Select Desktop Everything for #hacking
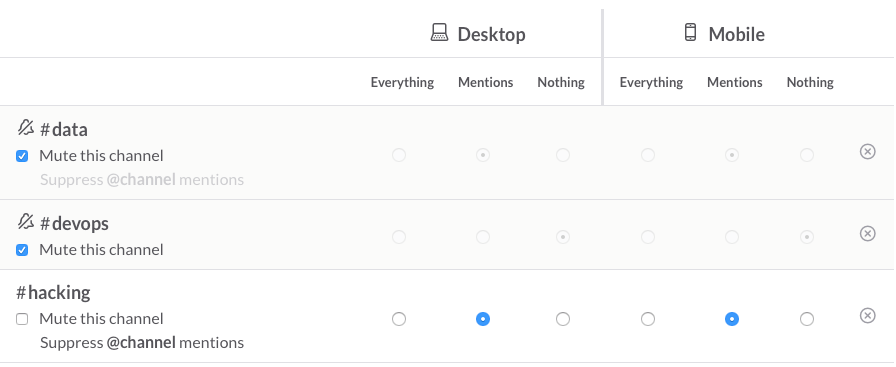This screenshot has width=896, height=367. point(399,319)
